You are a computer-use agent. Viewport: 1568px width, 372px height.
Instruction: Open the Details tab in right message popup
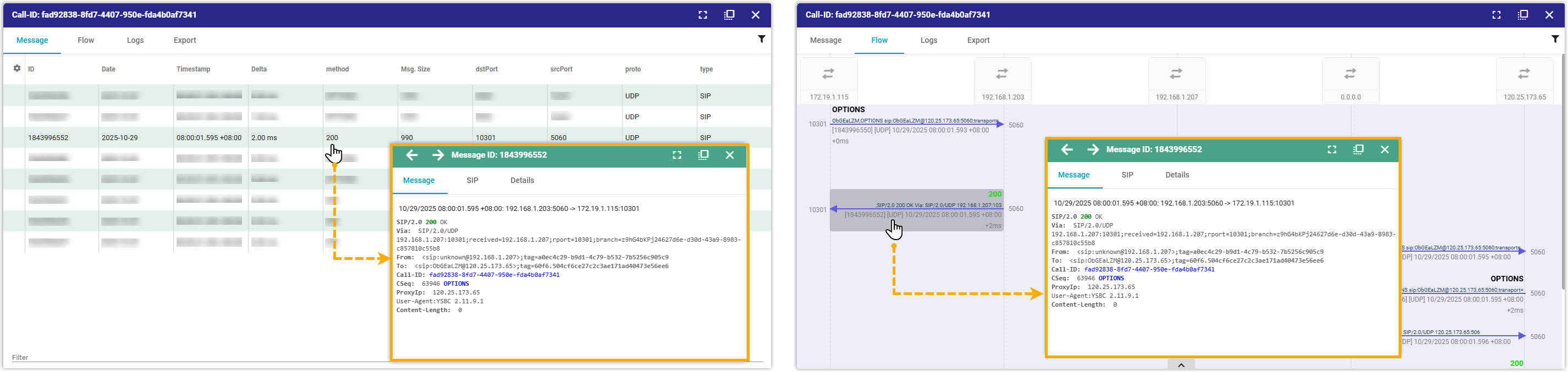click(1176, 175)
